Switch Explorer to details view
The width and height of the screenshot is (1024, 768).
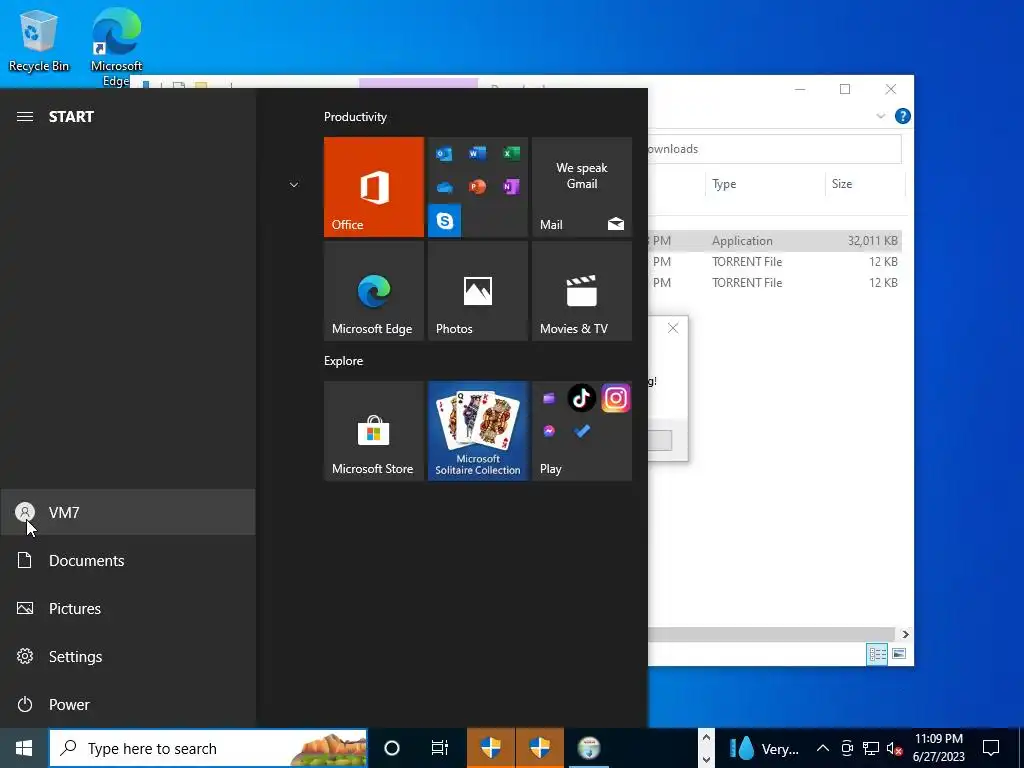pos(877,654)
